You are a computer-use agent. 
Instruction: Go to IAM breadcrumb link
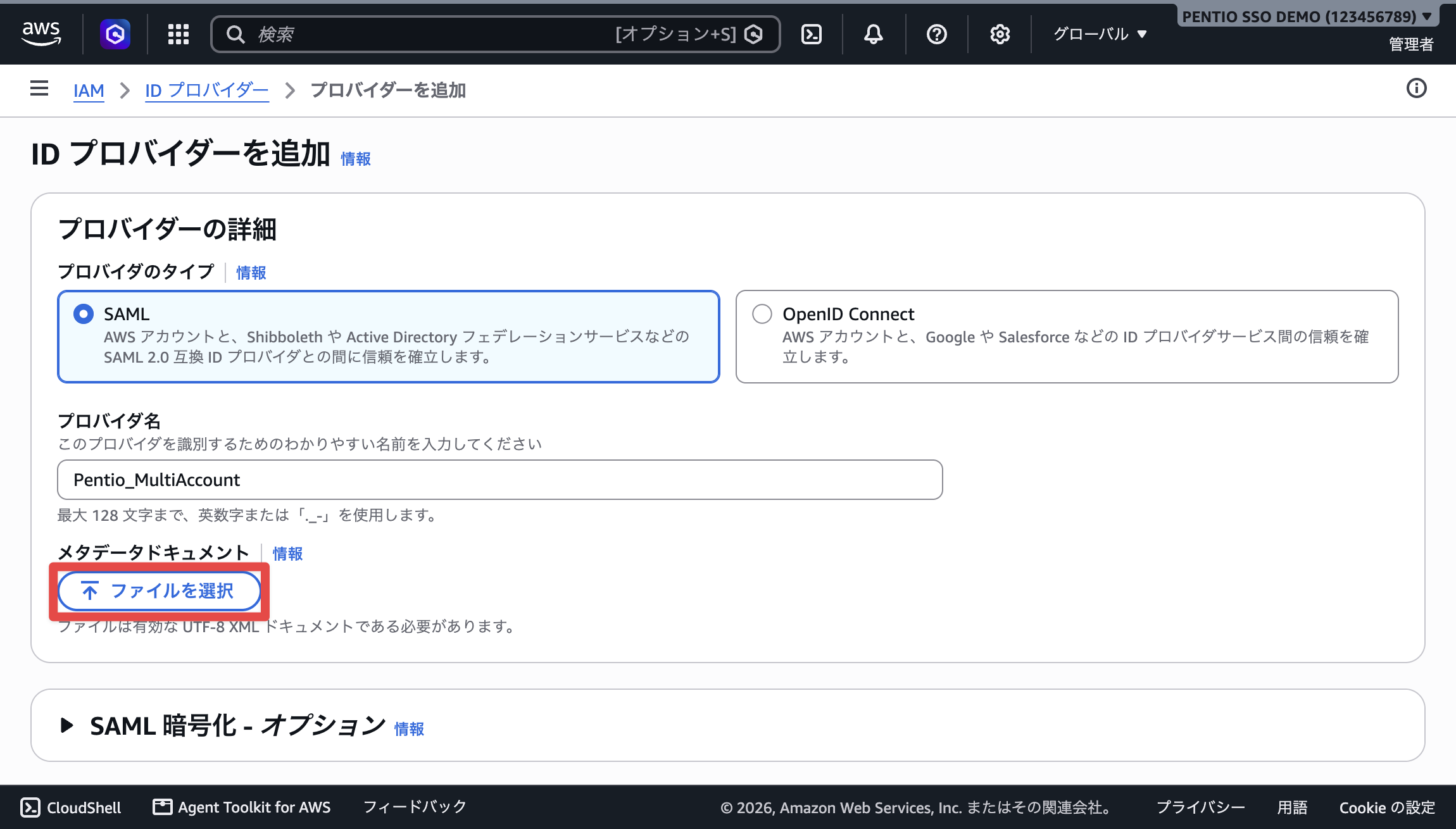pyautogui.click(x=89, y=90)
